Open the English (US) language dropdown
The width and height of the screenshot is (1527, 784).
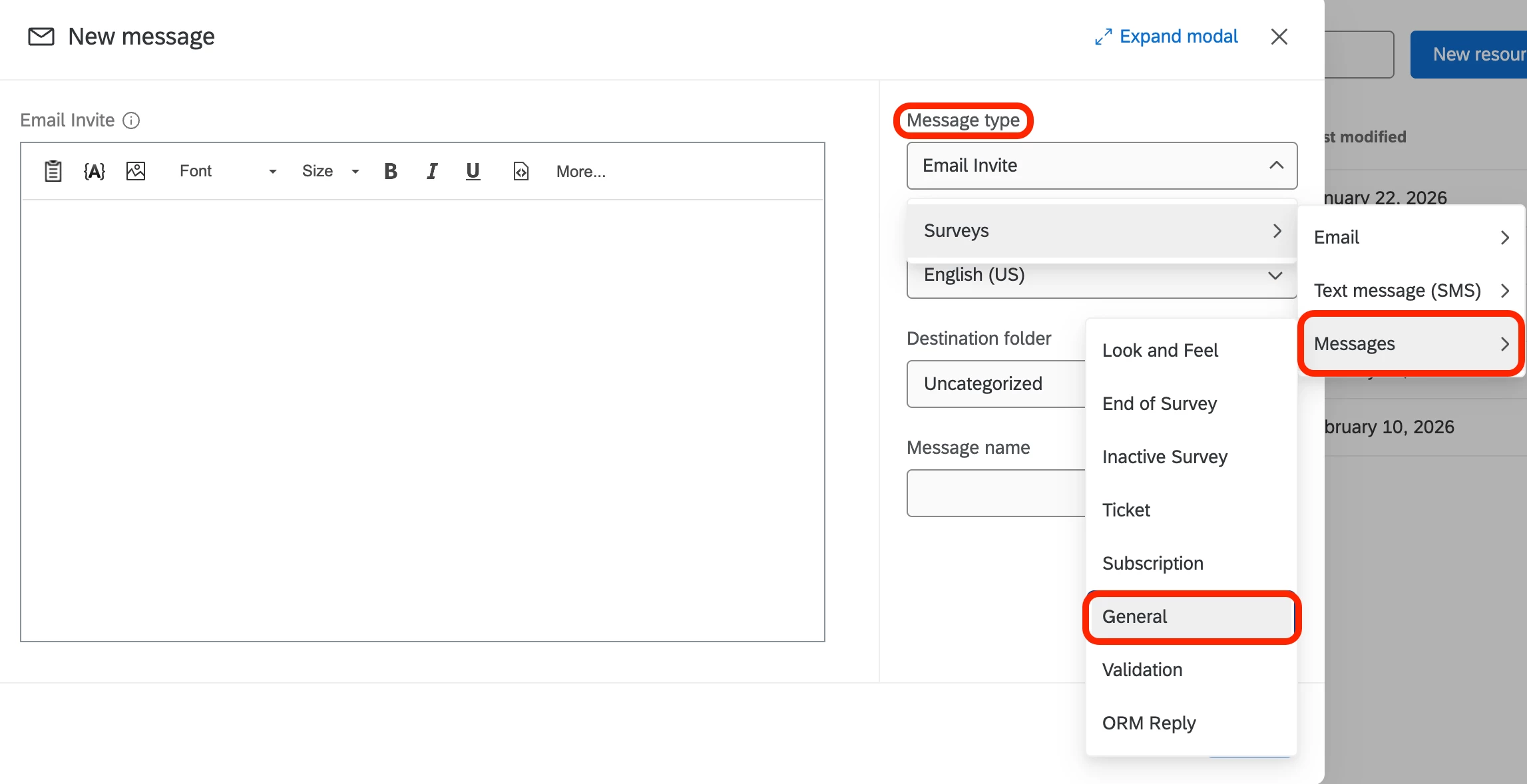click(1102, 280)
